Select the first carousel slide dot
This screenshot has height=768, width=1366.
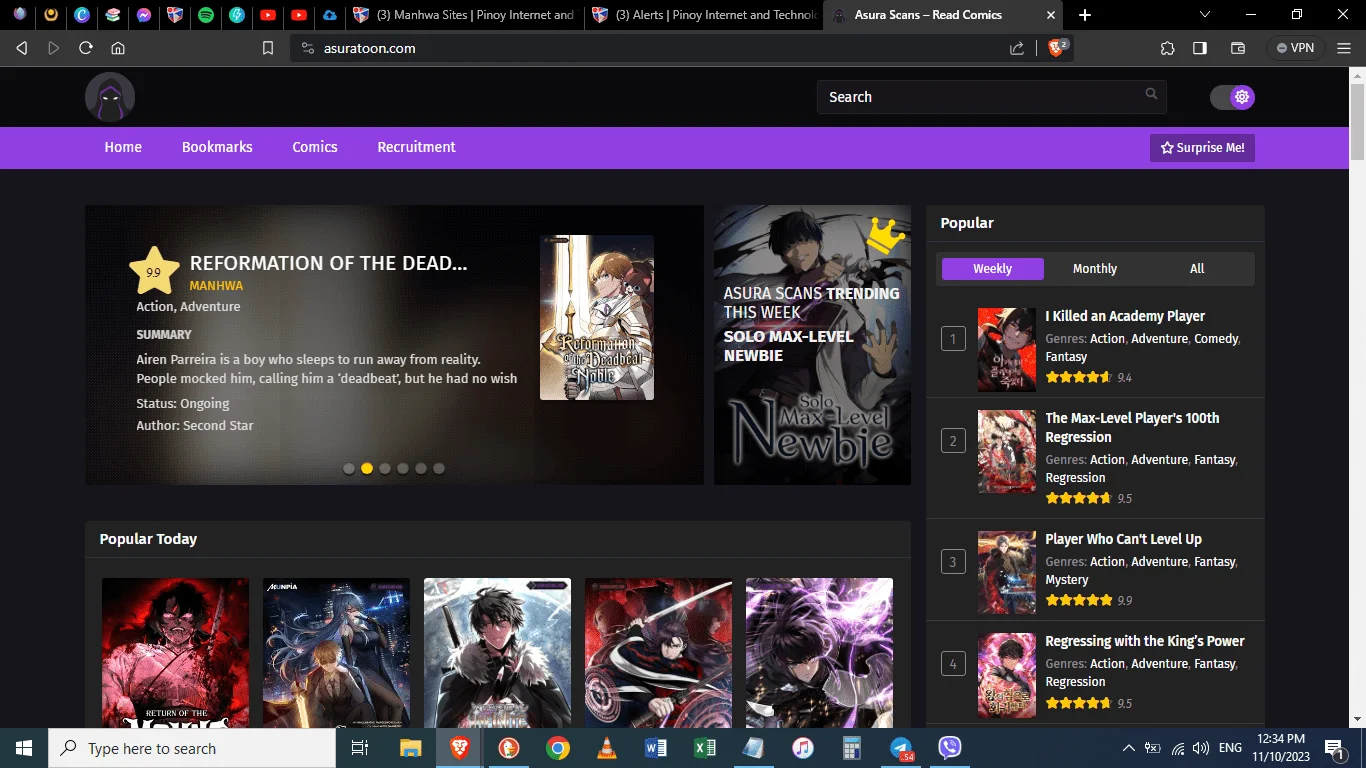click(x=349, y=468)
